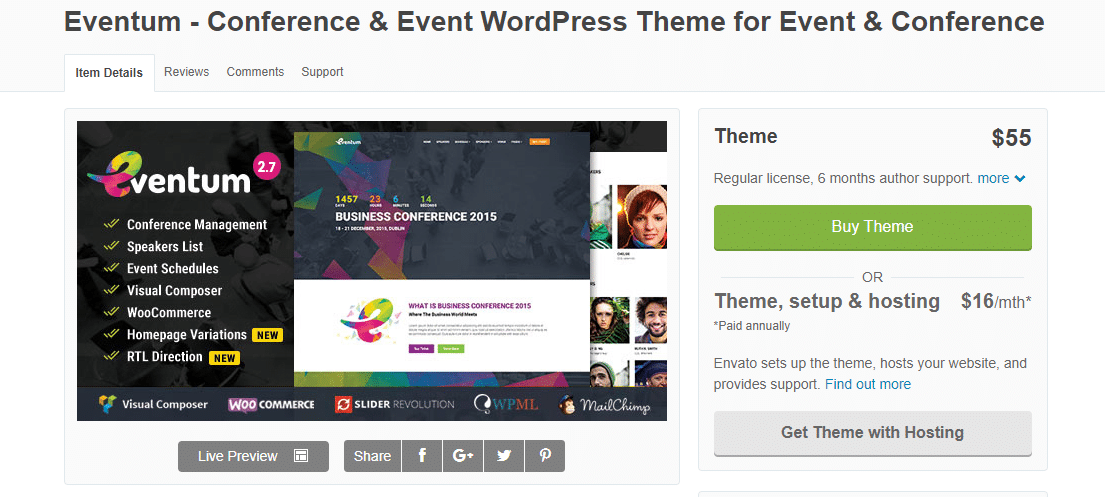Switch to the Item Details tab

pyautogui.click(x=109, y=73)
